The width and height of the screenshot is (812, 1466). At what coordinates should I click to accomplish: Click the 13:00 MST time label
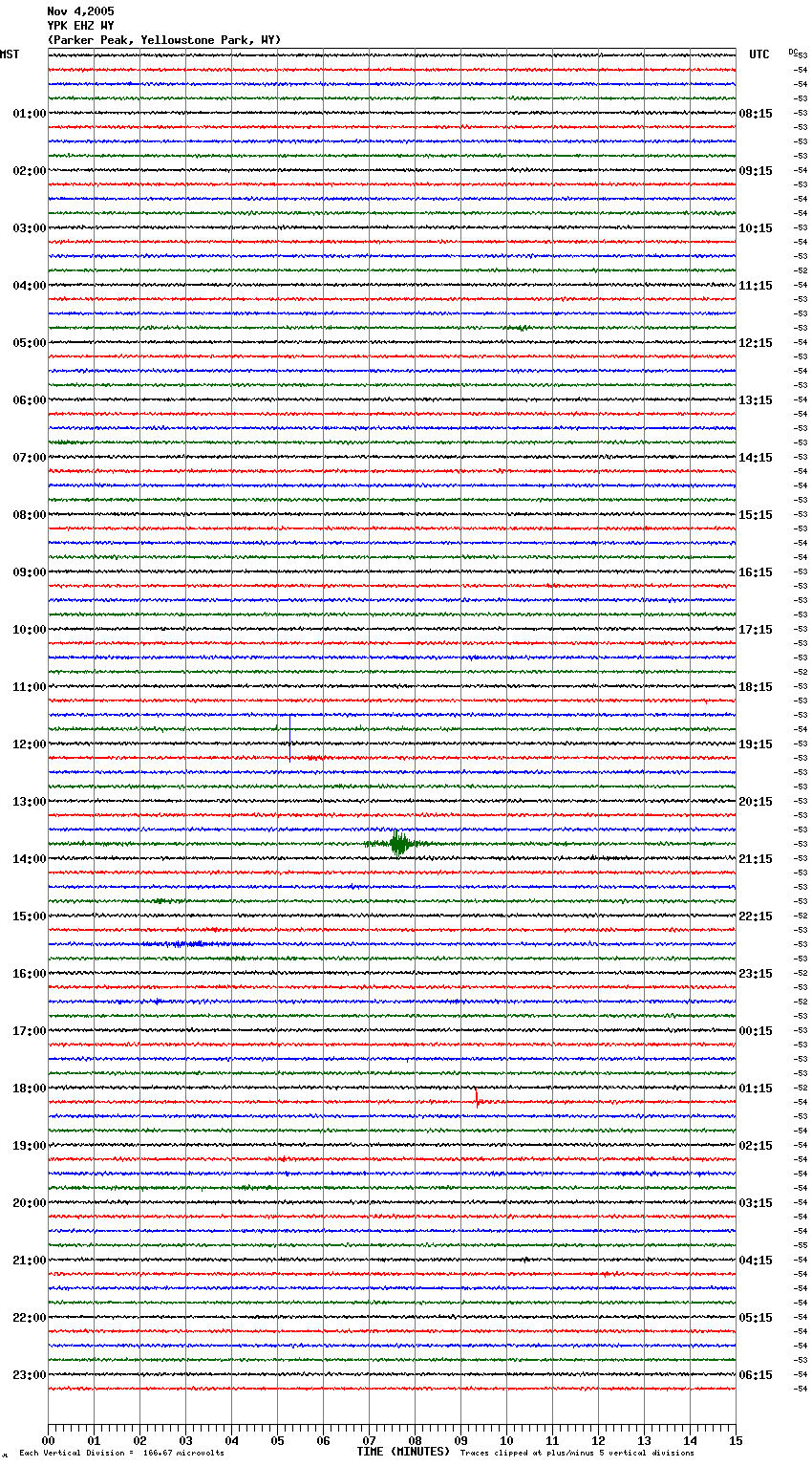pyautogui.click(x=30, y=802)
